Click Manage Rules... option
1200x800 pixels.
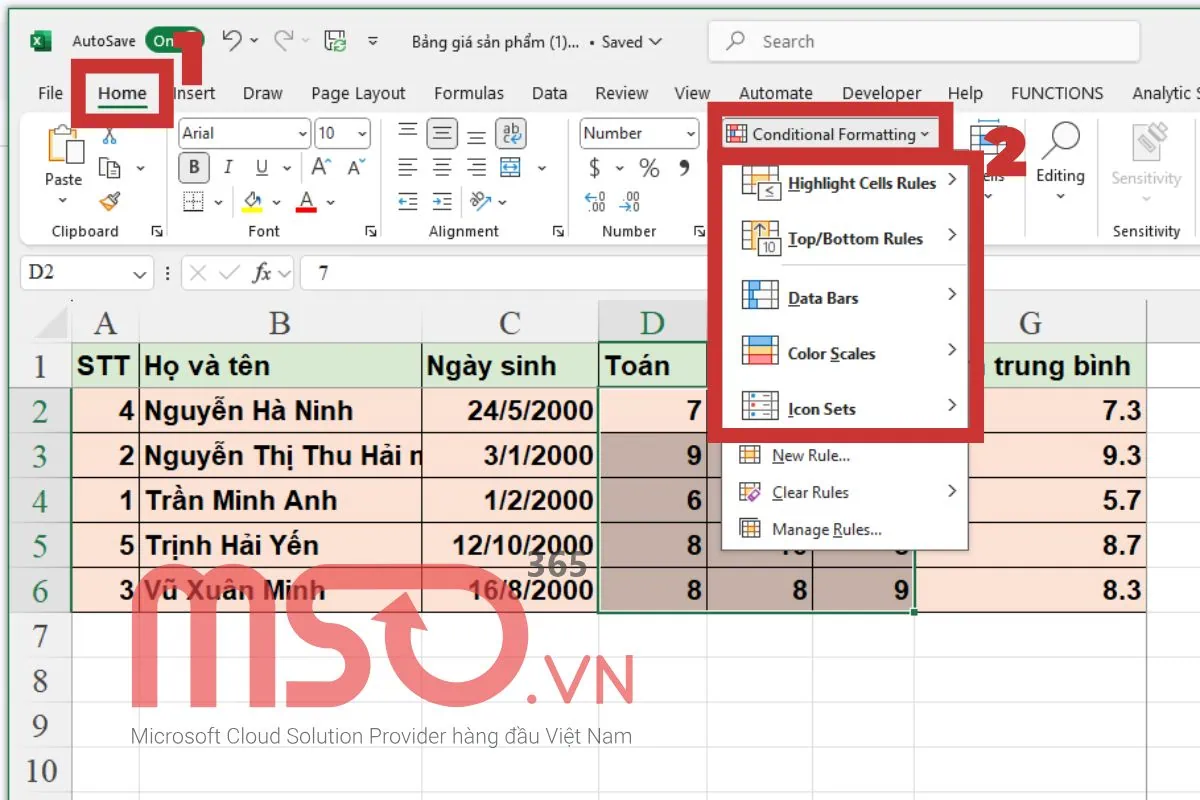coord(826,530)
